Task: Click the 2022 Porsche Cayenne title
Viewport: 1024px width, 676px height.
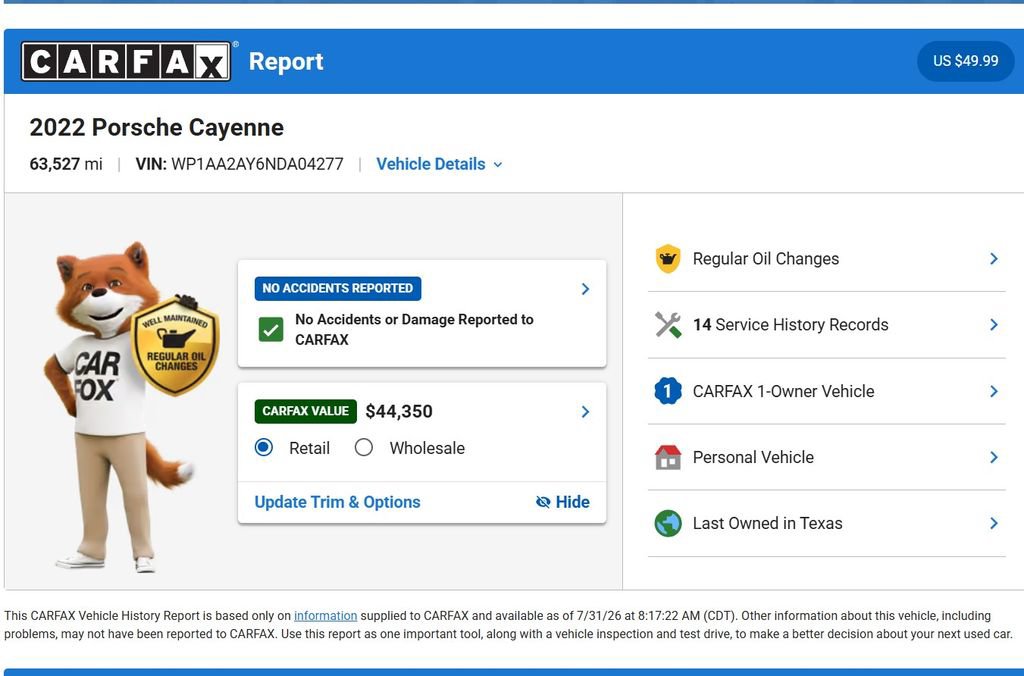Action: click(157, 127)
